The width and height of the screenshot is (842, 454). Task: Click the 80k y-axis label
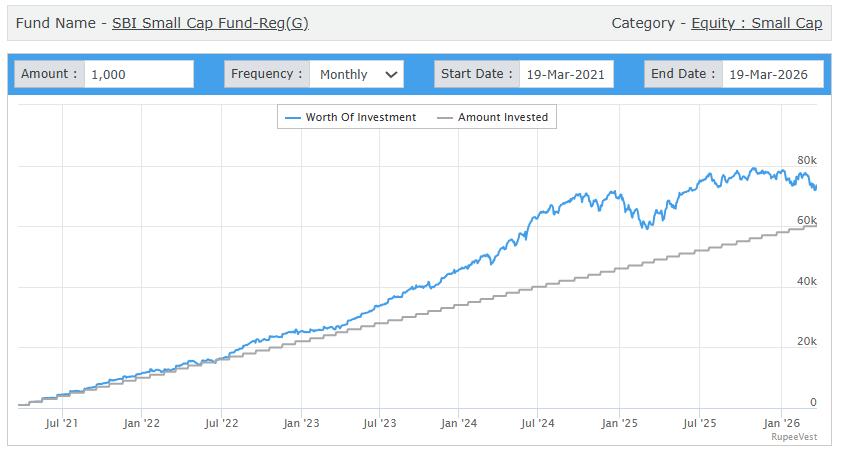pyautogui.click(x=807, y=160)
